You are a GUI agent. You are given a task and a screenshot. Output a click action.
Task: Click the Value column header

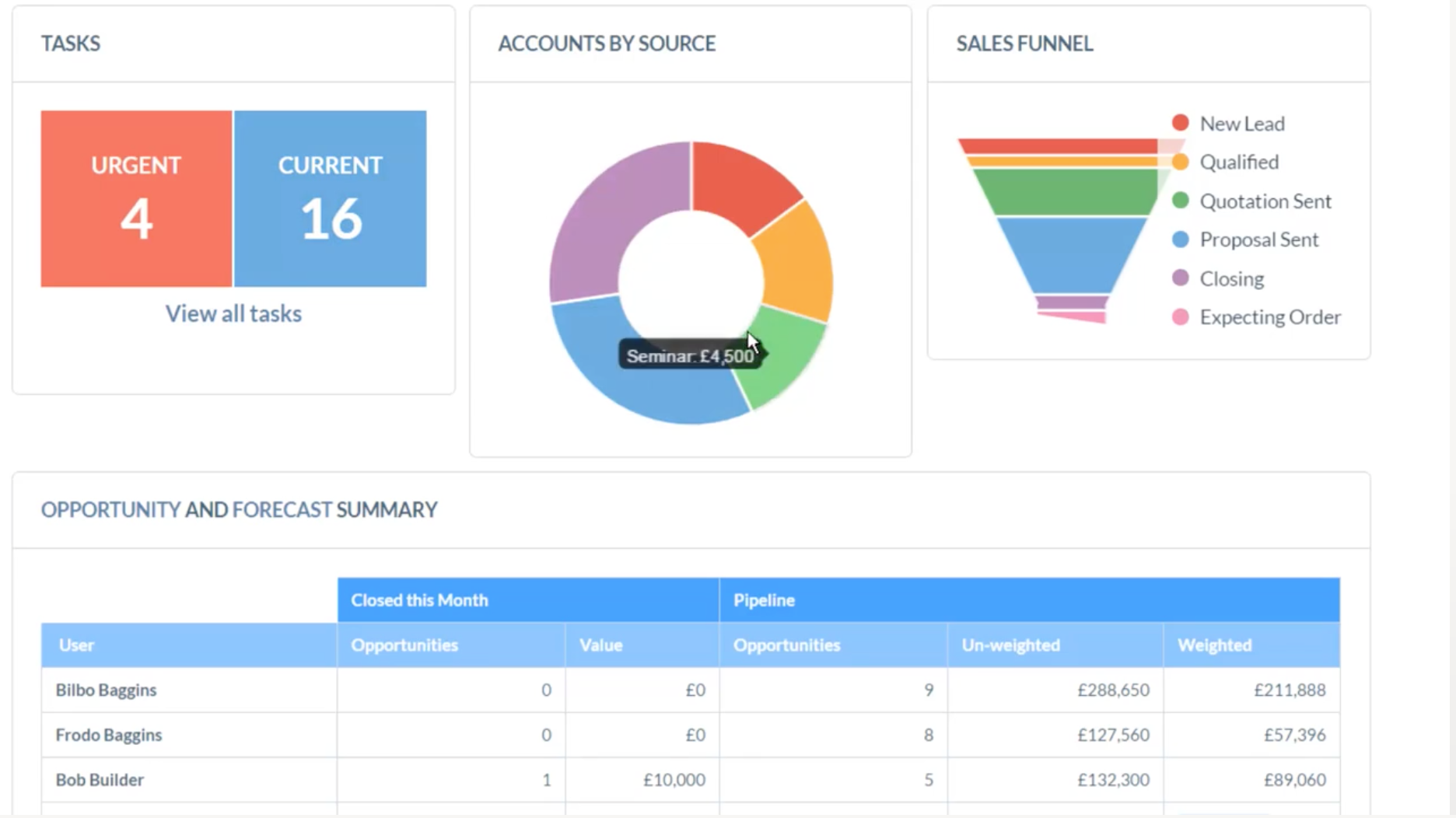pyautogui.click(x=642, y=645)
